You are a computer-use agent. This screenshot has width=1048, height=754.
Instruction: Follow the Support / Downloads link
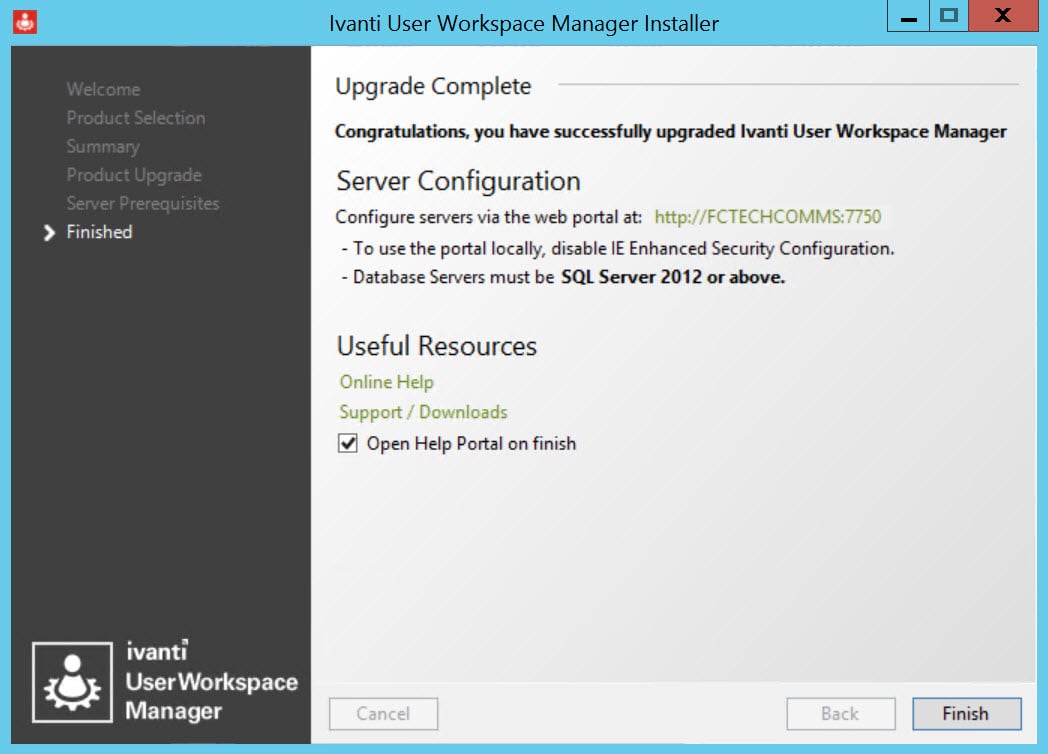click(x=423, y=412)
